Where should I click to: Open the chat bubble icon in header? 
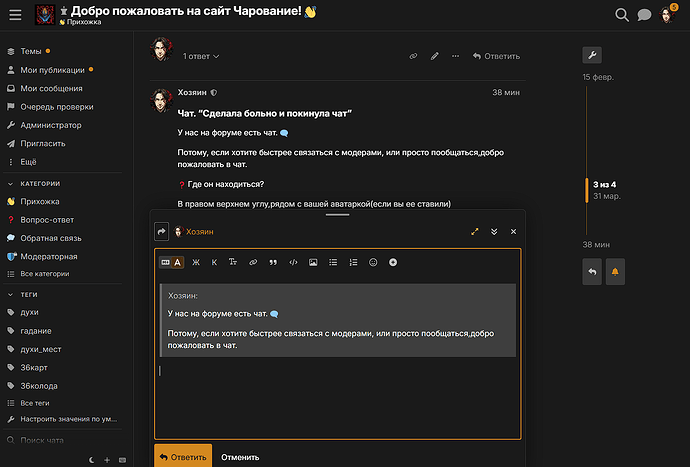point(645,15)
